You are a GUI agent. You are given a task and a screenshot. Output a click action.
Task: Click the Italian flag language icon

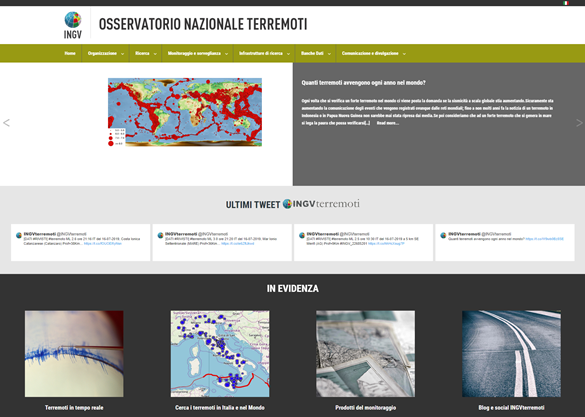click(566, 3)
